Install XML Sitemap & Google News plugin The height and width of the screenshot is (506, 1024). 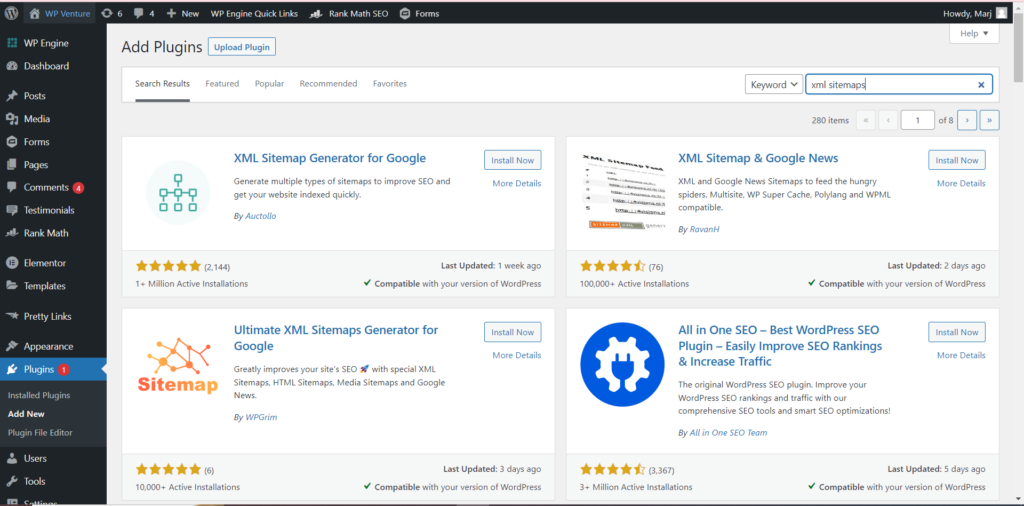957,160
